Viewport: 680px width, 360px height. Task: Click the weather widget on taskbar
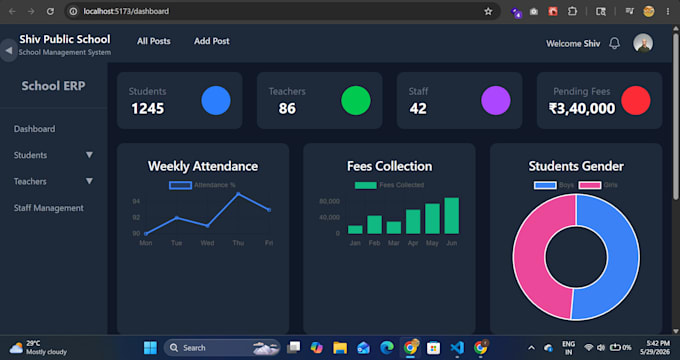39,347
